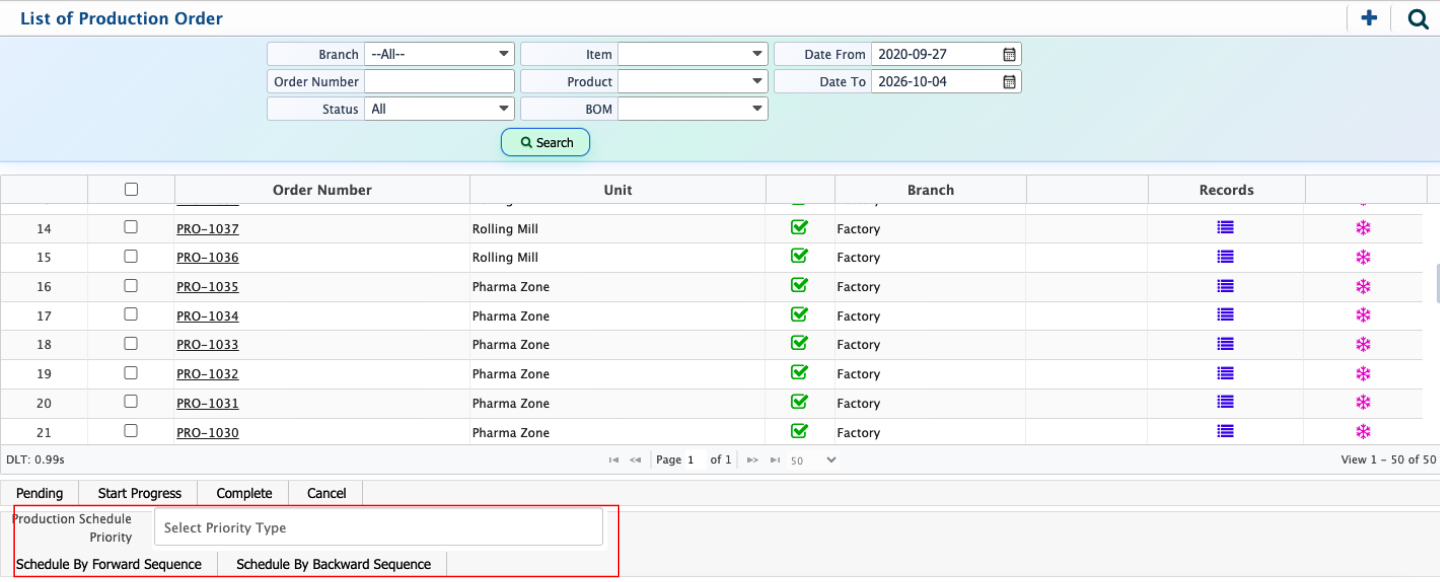
Task: Tick the checkbox for order PRO-1036
Action: 131,256
